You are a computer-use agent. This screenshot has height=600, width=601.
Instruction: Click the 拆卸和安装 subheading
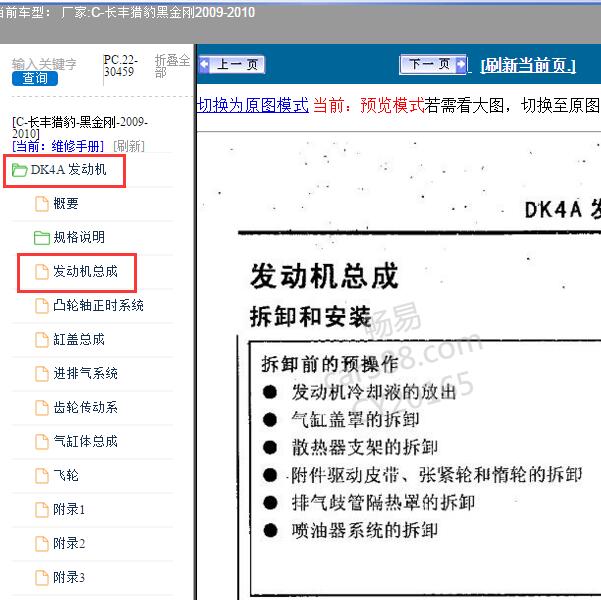[311, 317]
